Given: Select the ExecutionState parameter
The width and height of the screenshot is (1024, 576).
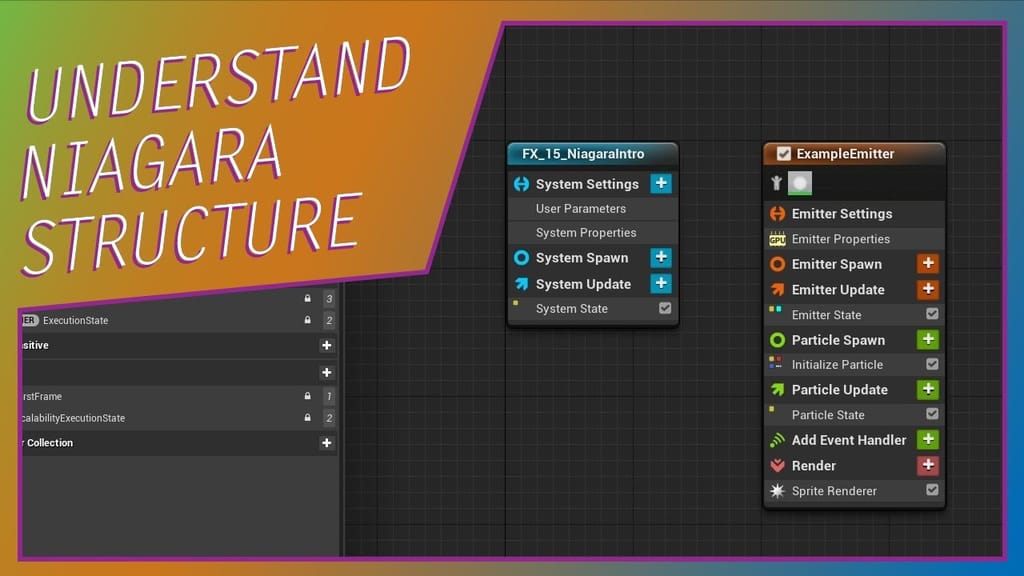Looking at the screenshot, I should pos(76,321).
